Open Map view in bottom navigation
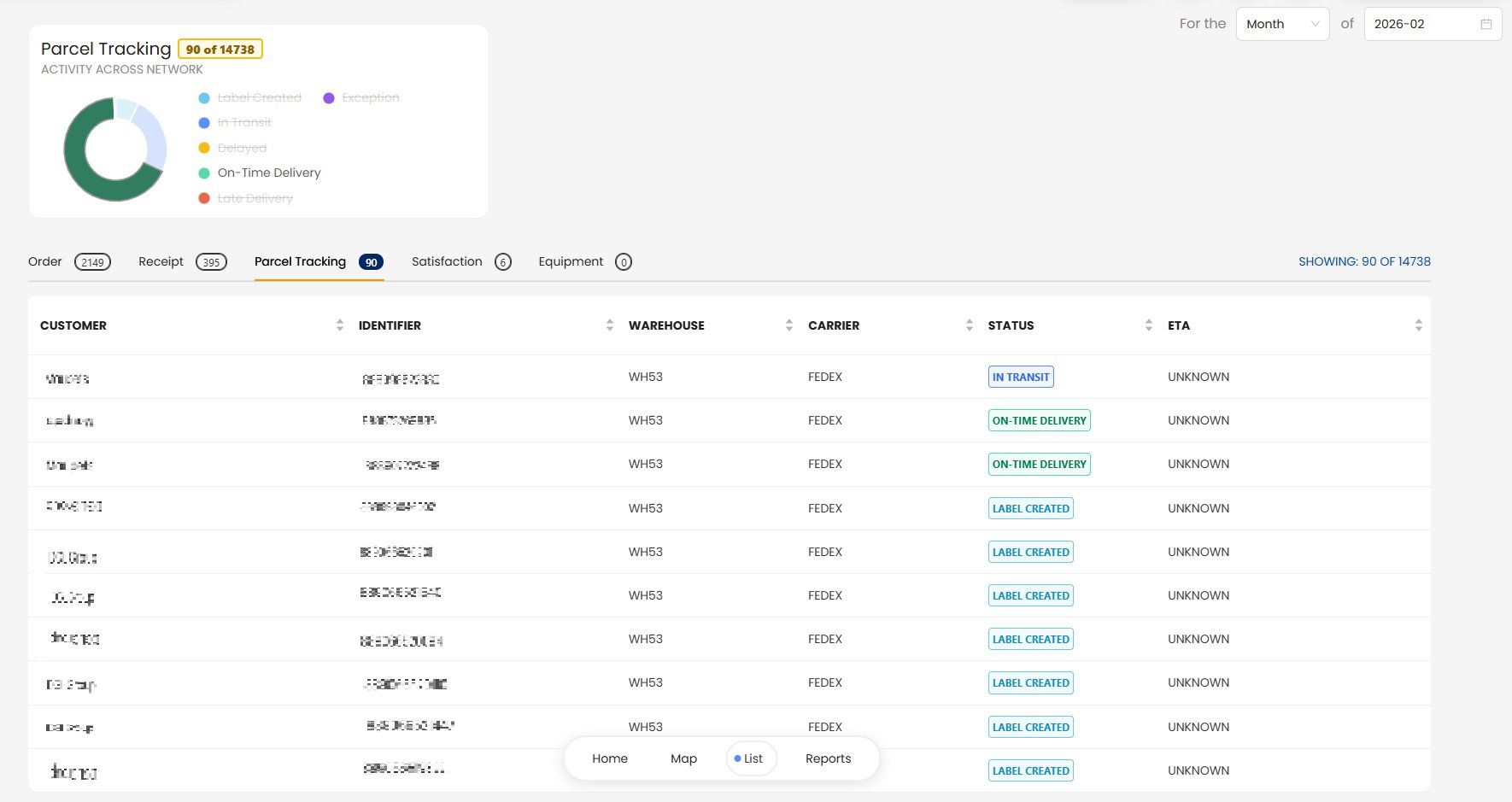The image size is (1512, 802). coord(683,758)
